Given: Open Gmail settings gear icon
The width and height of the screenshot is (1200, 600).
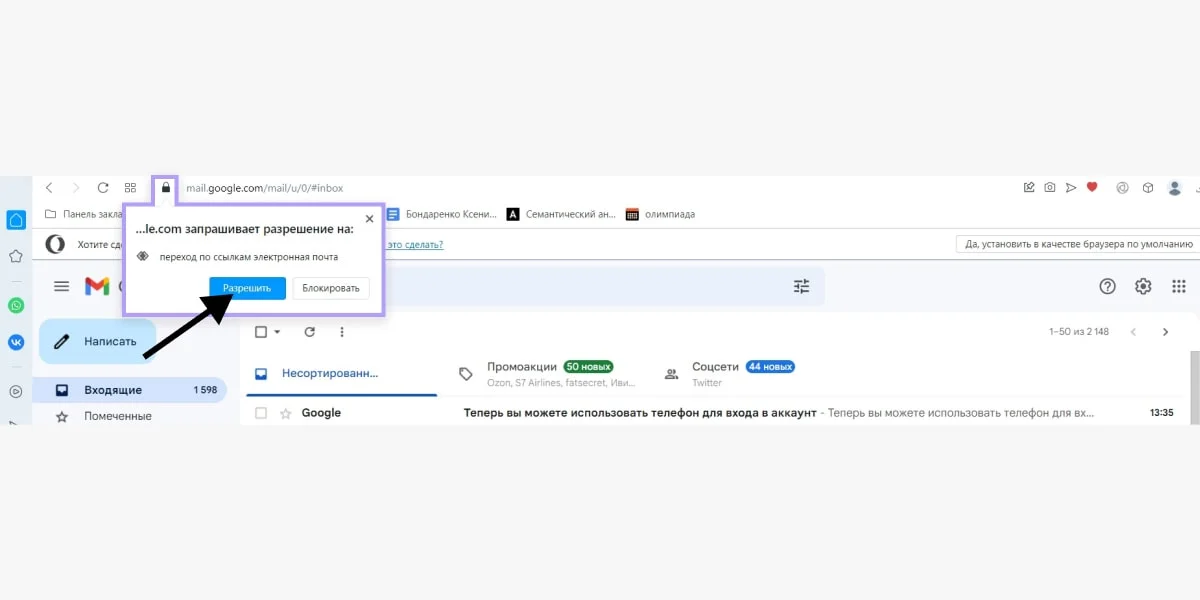Looking at the screenshot, I should (1143, 286).
